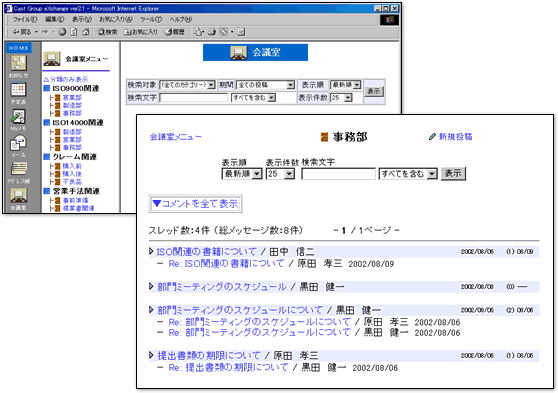Open the ヘルプ menu
Viewport: 558px width, 393px height.
pos(180,19)
